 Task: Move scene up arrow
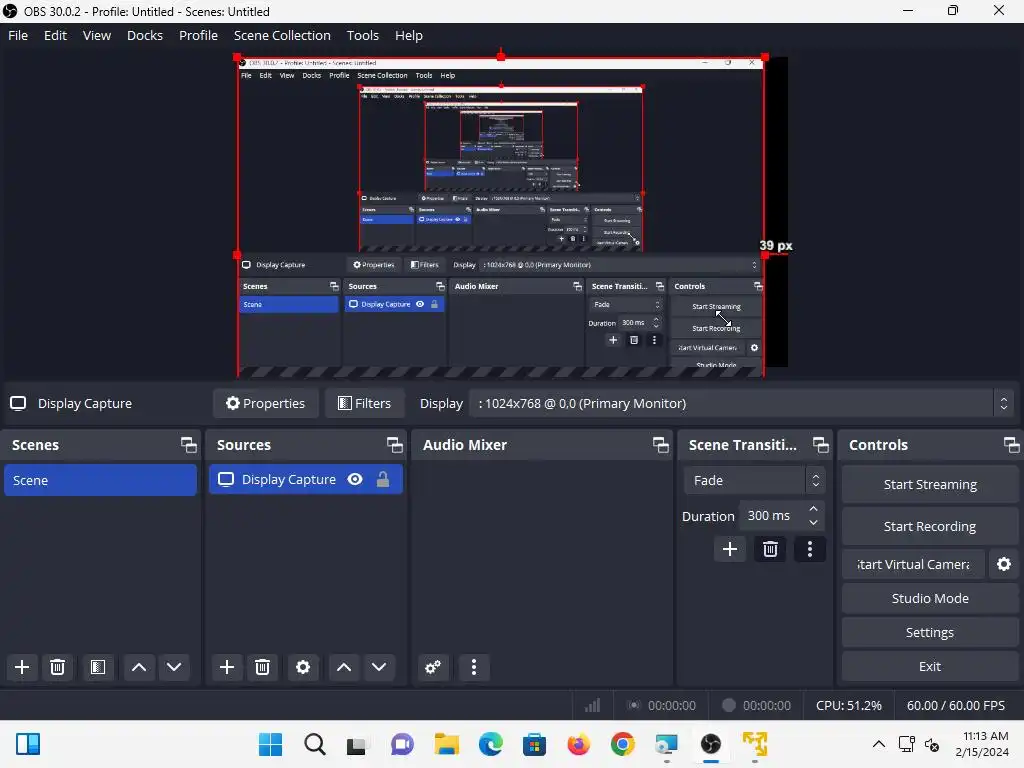click(x=139, y=667)
